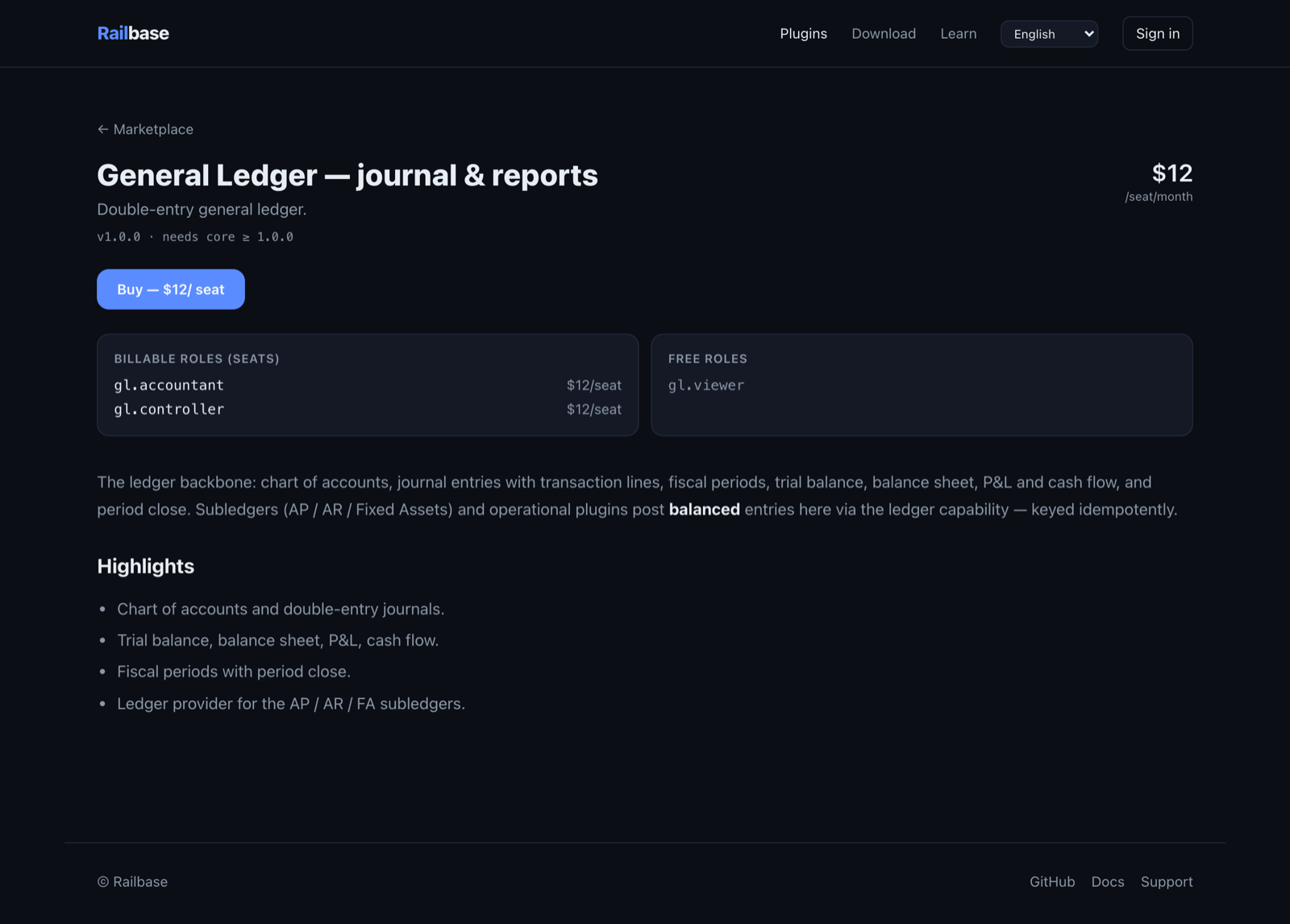Open the GitHub footer link
Viewport: 1290px width, 924px height.
point(1052,882)
